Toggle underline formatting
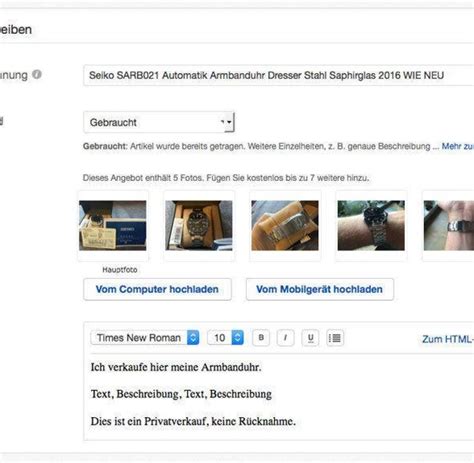Screen dimensions: 474x463 pyautogui.click(x=310, y=338)
